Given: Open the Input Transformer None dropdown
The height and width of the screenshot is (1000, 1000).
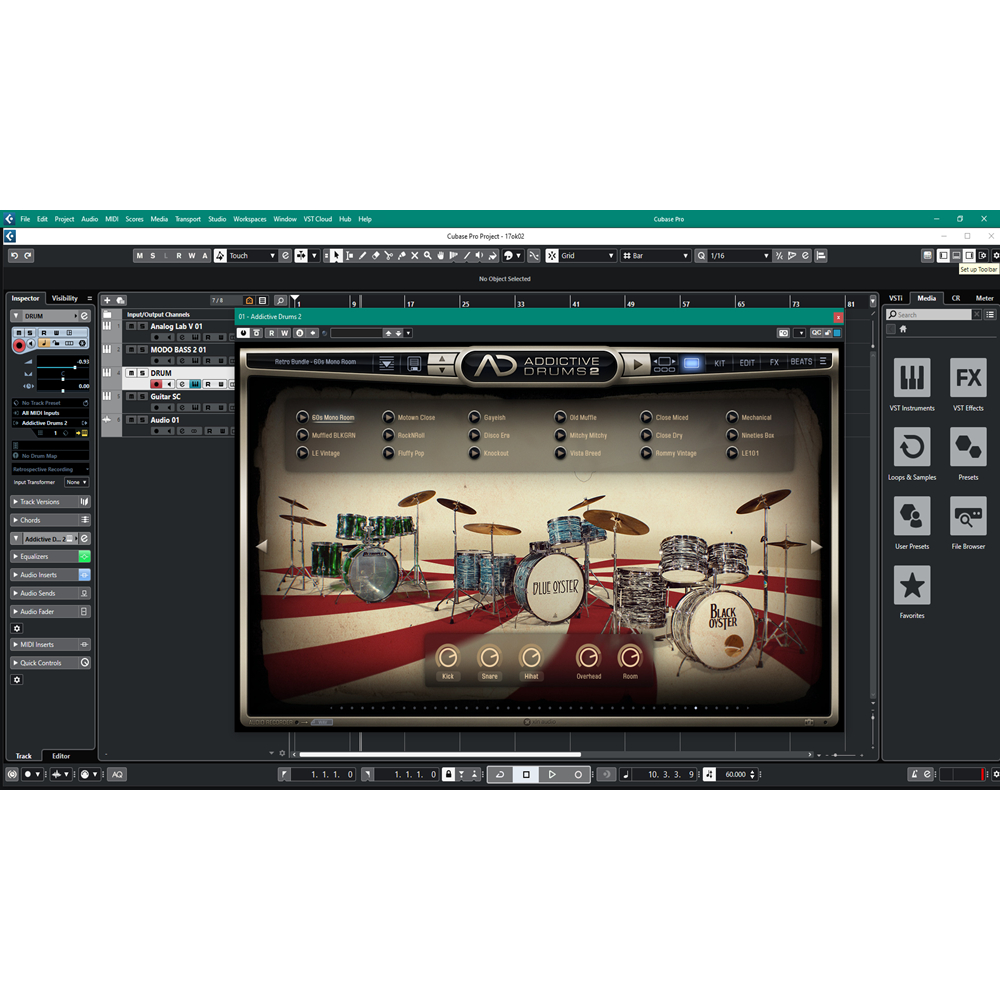Looking at the screenshot, I should point(77,483).
